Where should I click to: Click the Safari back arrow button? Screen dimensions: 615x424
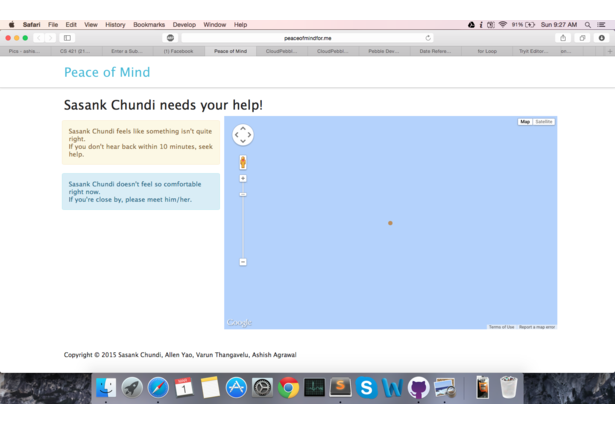pos(38,38)
